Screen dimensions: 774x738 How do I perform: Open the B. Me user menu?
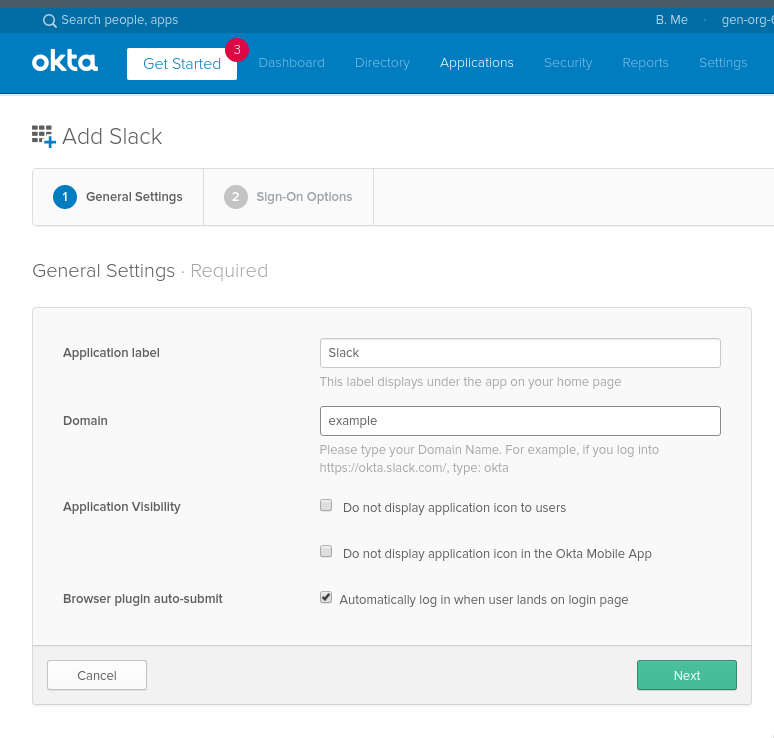671,20
